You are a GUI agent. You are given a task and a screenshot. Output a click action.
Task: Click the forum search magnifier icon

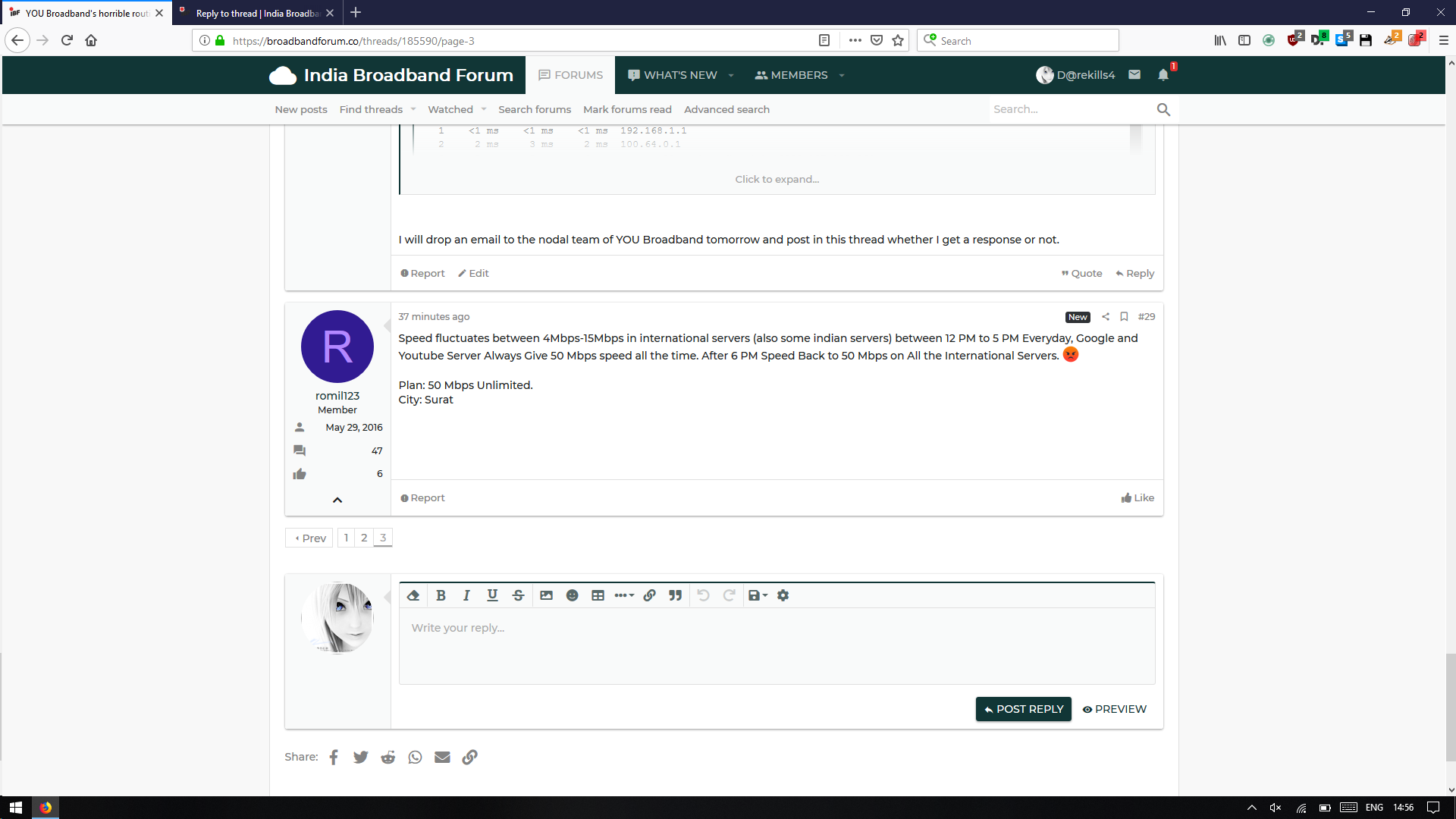(1164, 110)
